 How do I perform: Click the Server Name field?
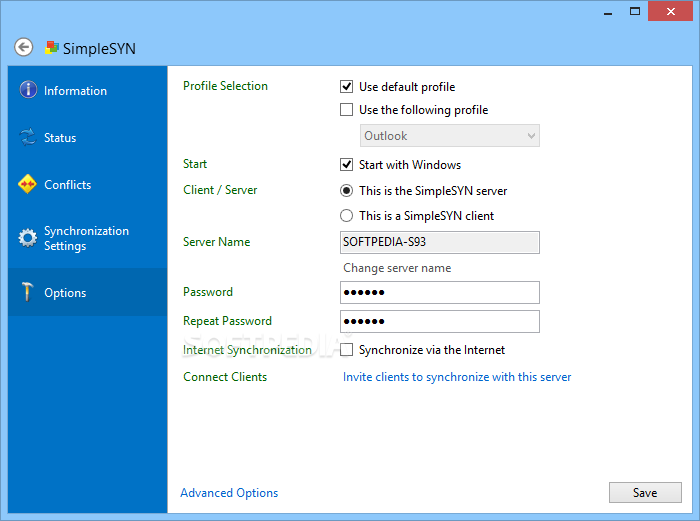(440, 242)
